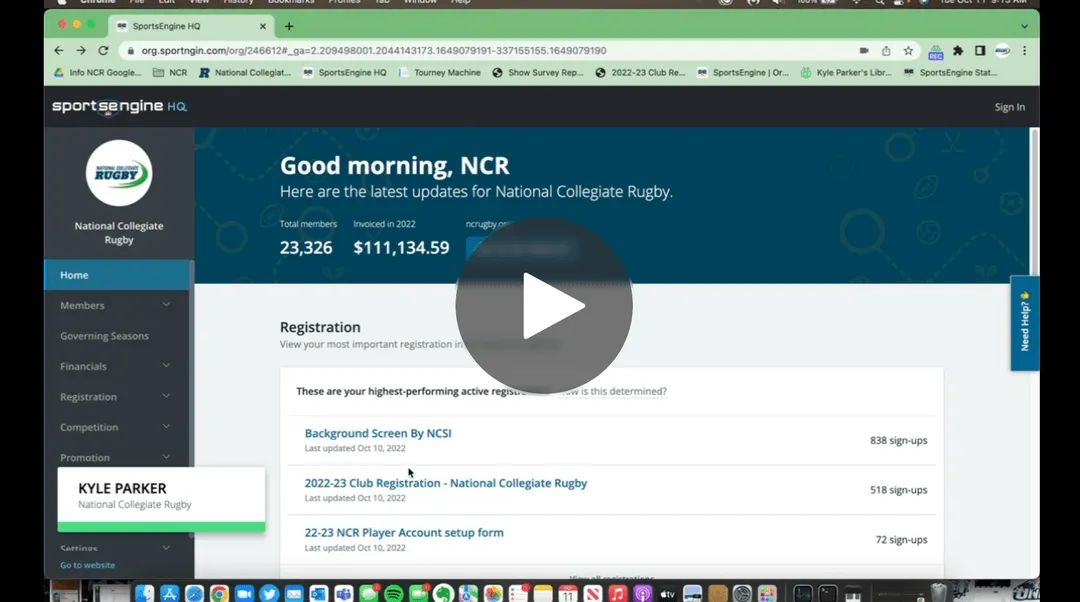The height and width of the screenshot is (602, 1080).
Task: Play the video with the center play button
Action: pyautogui.click(x=543, y=306)
